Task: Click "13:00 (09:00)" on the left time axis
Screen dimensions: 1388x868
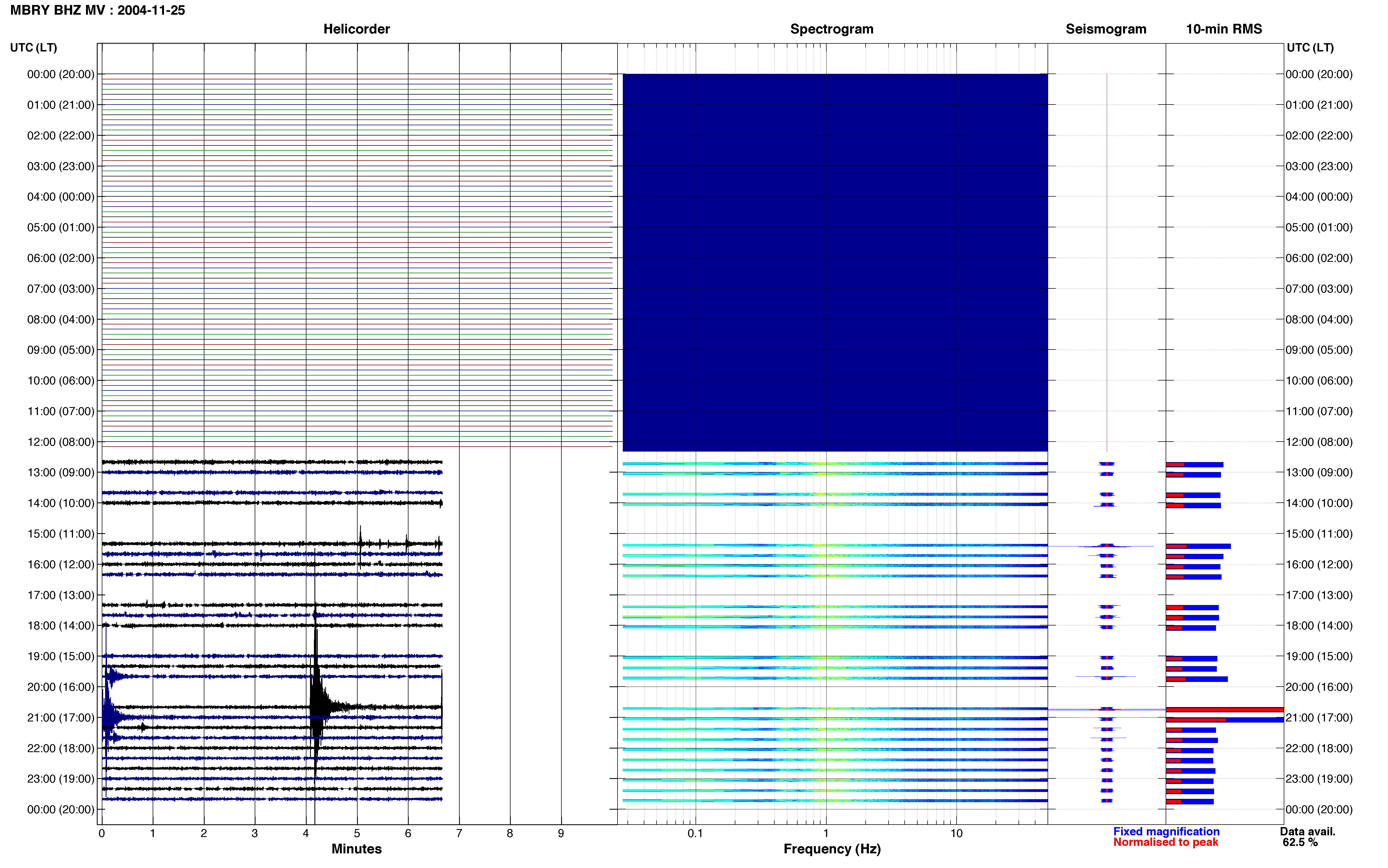Action: [61, 473]
